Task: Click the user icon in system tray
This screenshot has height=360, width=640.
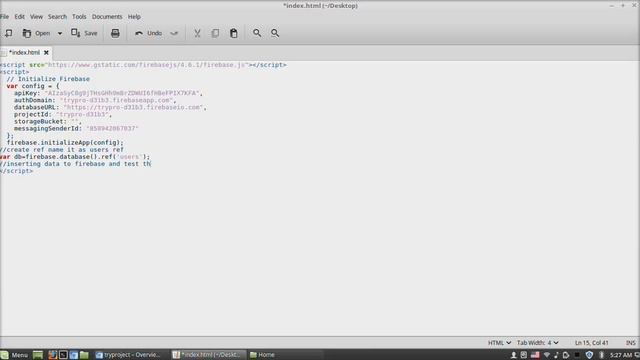Action: [514, 355]
